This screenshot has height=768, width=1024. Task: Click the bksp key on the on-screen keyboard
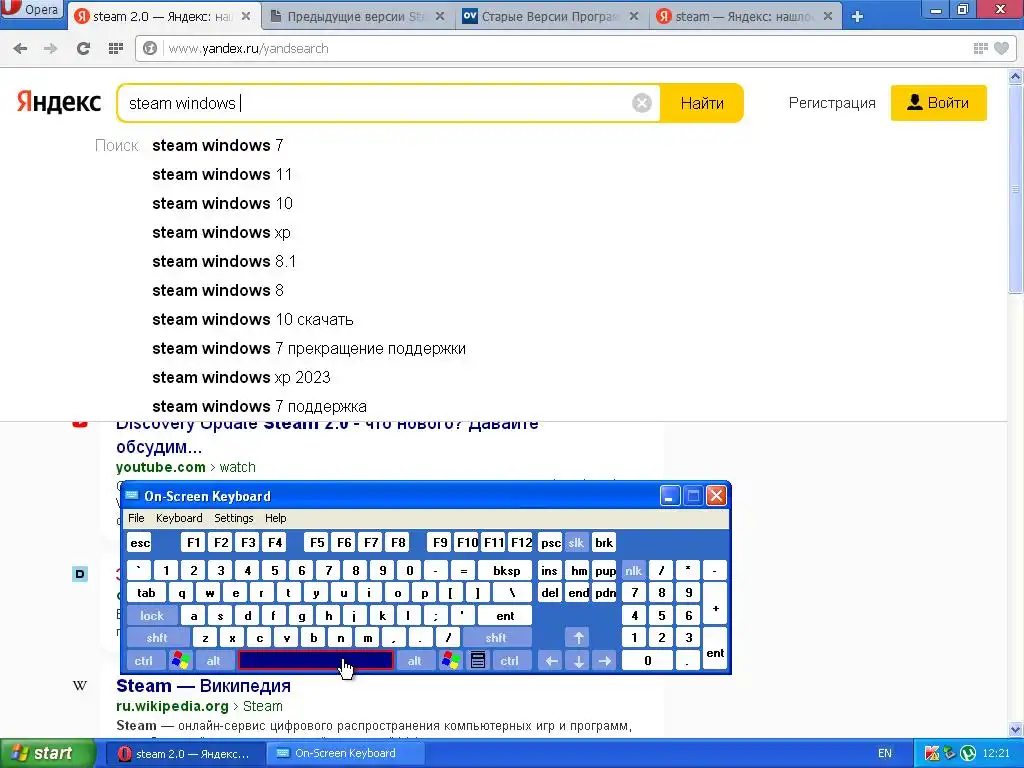tap(506, 570)
